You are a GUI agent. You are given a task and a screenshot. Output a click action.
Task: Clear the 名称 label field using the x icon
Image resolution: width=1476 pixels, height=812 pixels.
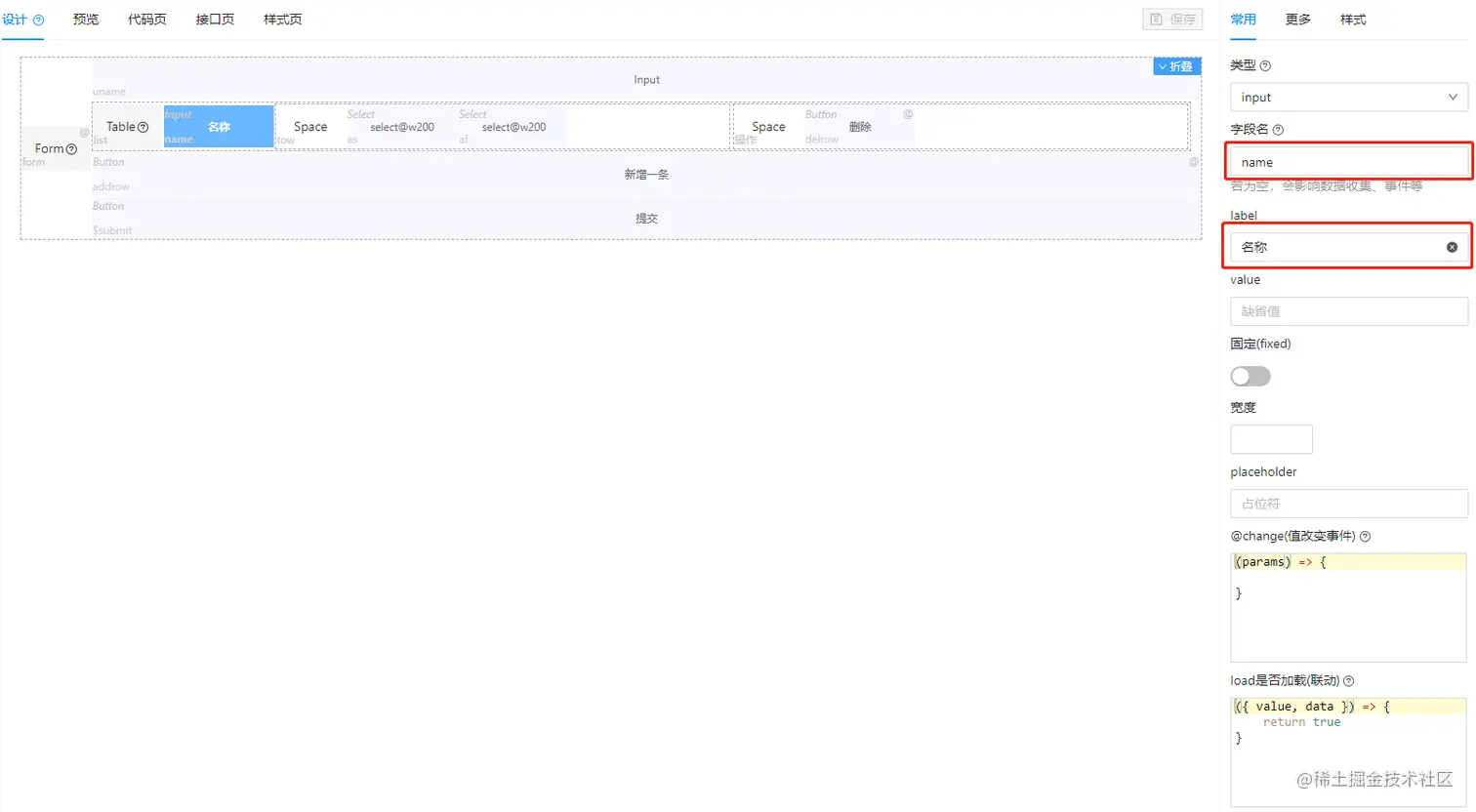(x=1452, y=247)
